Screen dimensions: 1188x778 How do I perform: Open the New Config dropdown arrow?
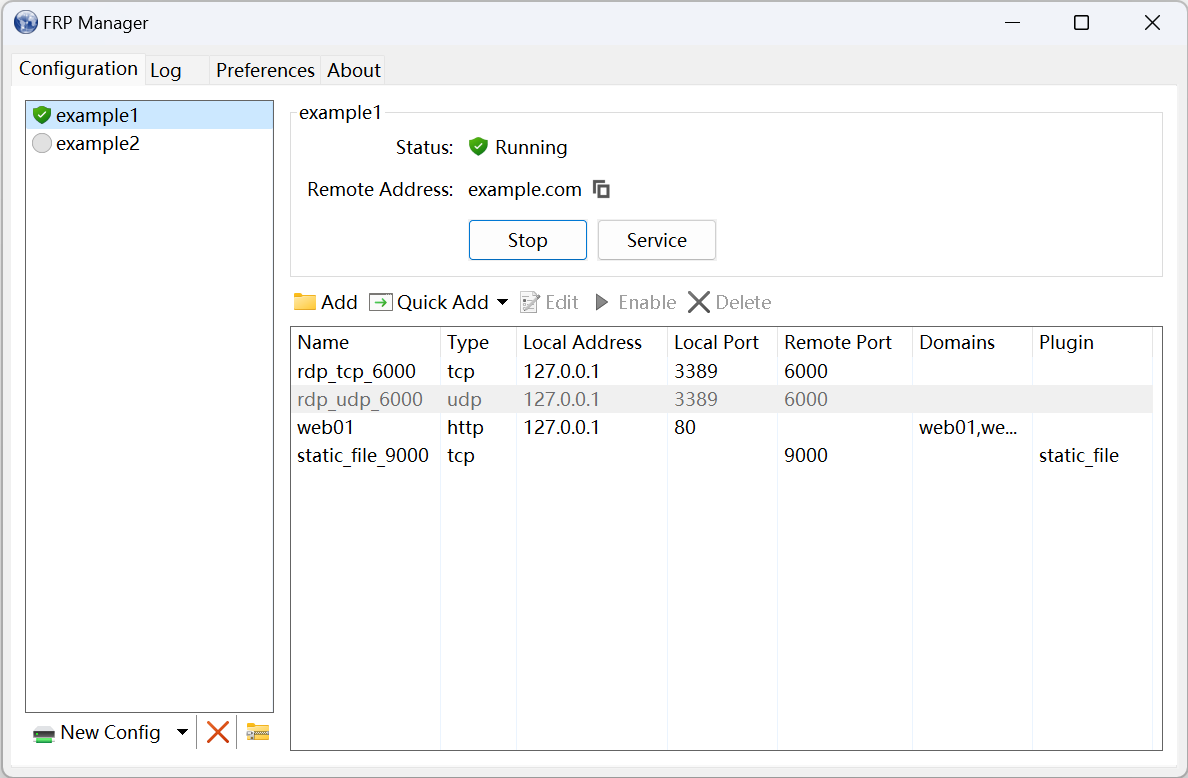click(x=182, y=732)
